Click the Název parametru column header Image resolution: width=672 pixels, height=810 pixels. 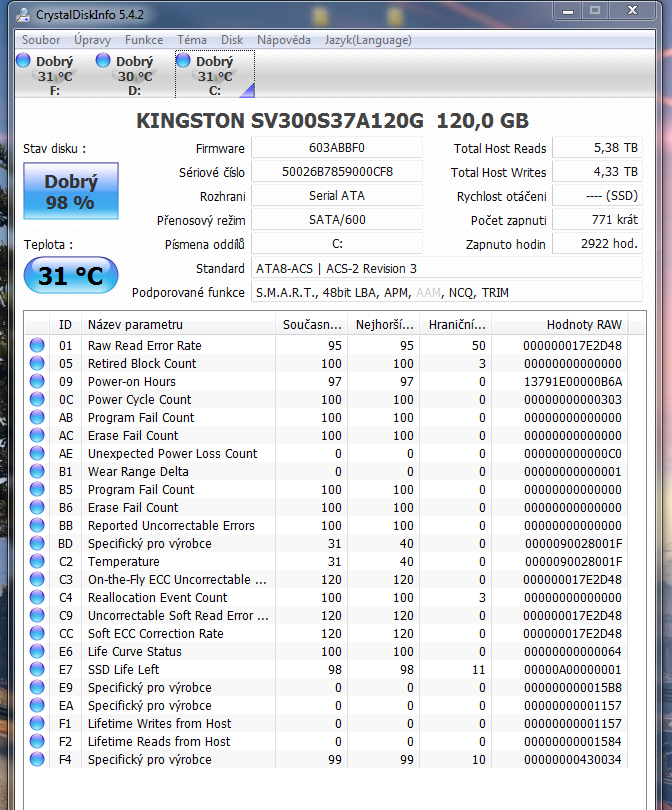pos(178,324)
